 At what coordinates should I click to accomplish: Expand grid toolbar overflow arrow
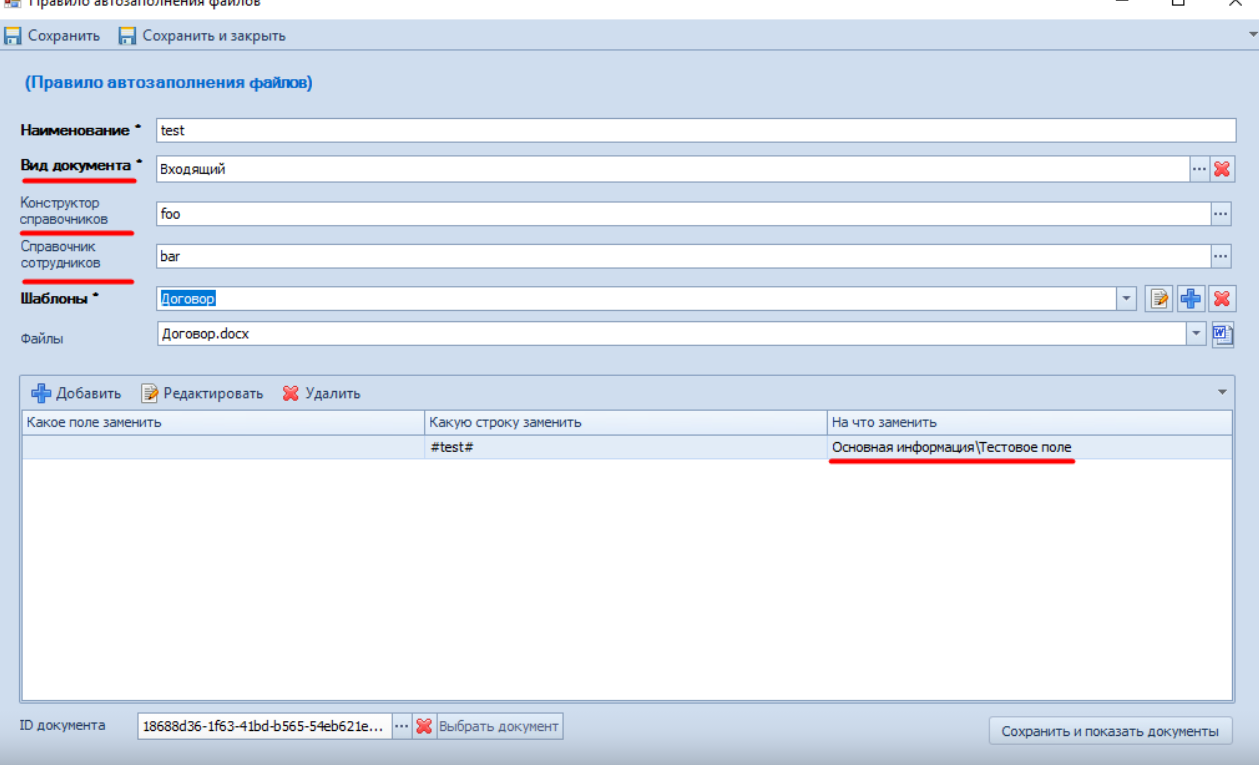pos(1222,393)
